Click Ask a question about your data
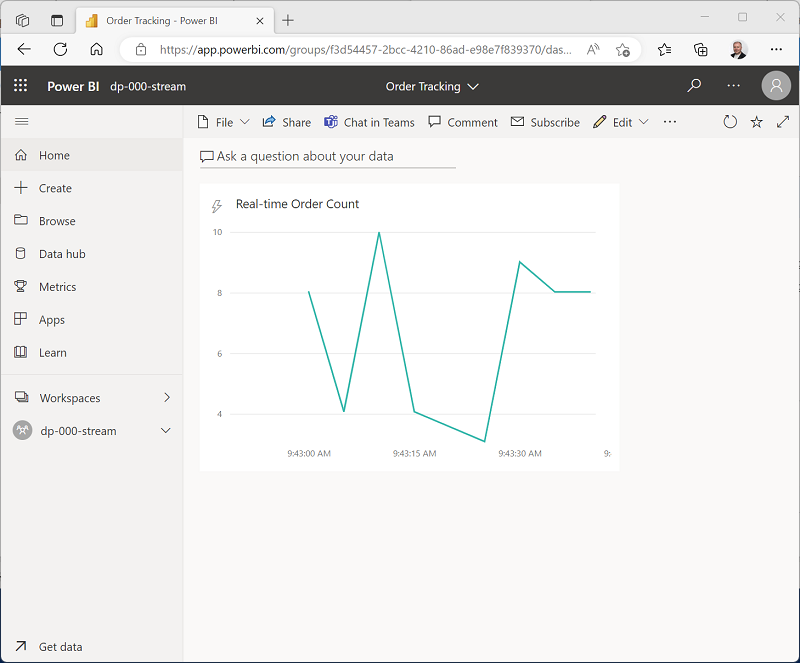 coord(328,157)
